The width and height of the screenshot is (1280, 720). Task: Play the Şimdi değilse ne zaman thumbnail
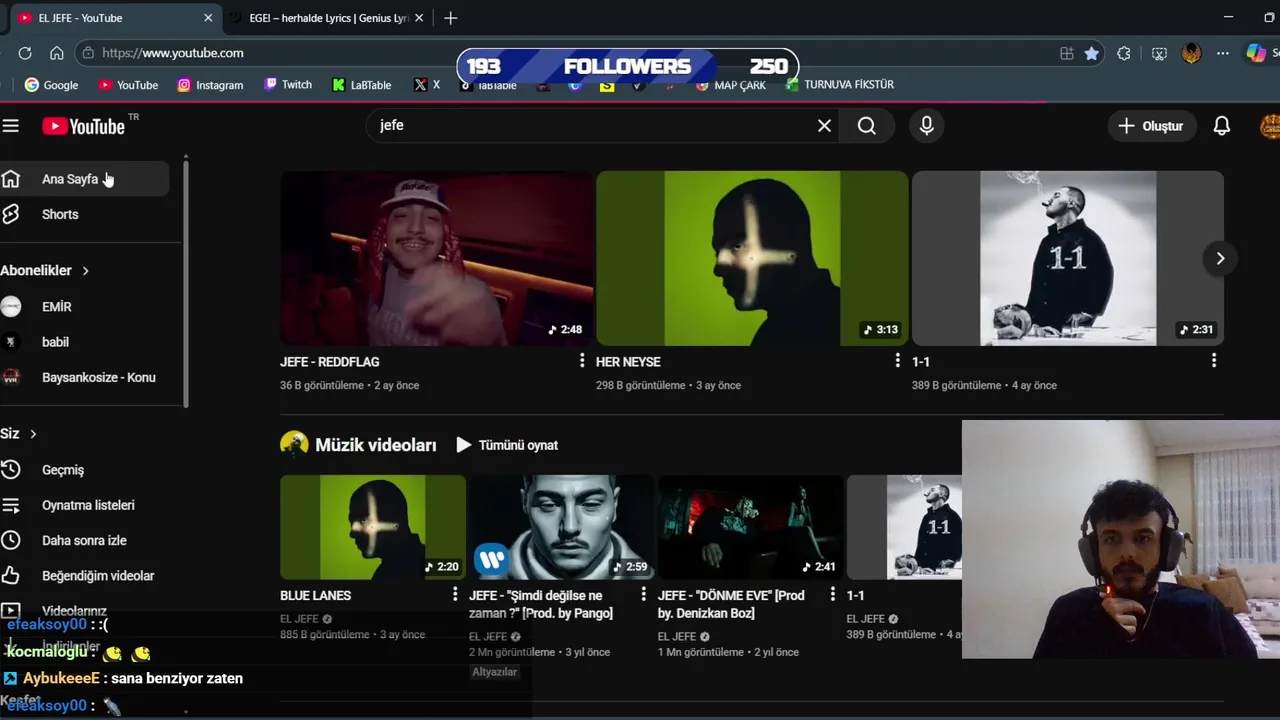(562, 527)
